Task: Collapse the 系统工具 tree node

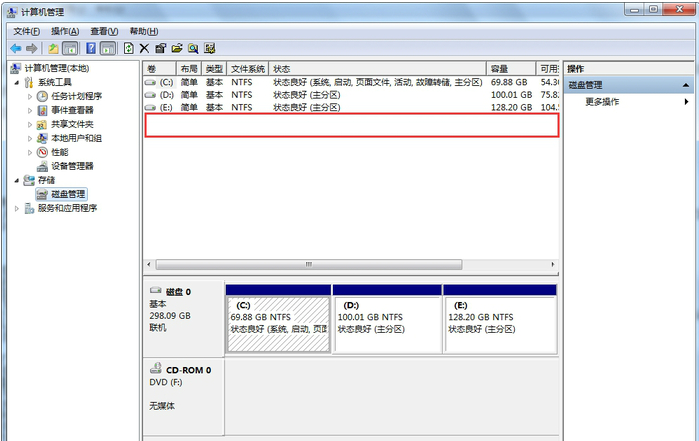Action: (17, 82)
